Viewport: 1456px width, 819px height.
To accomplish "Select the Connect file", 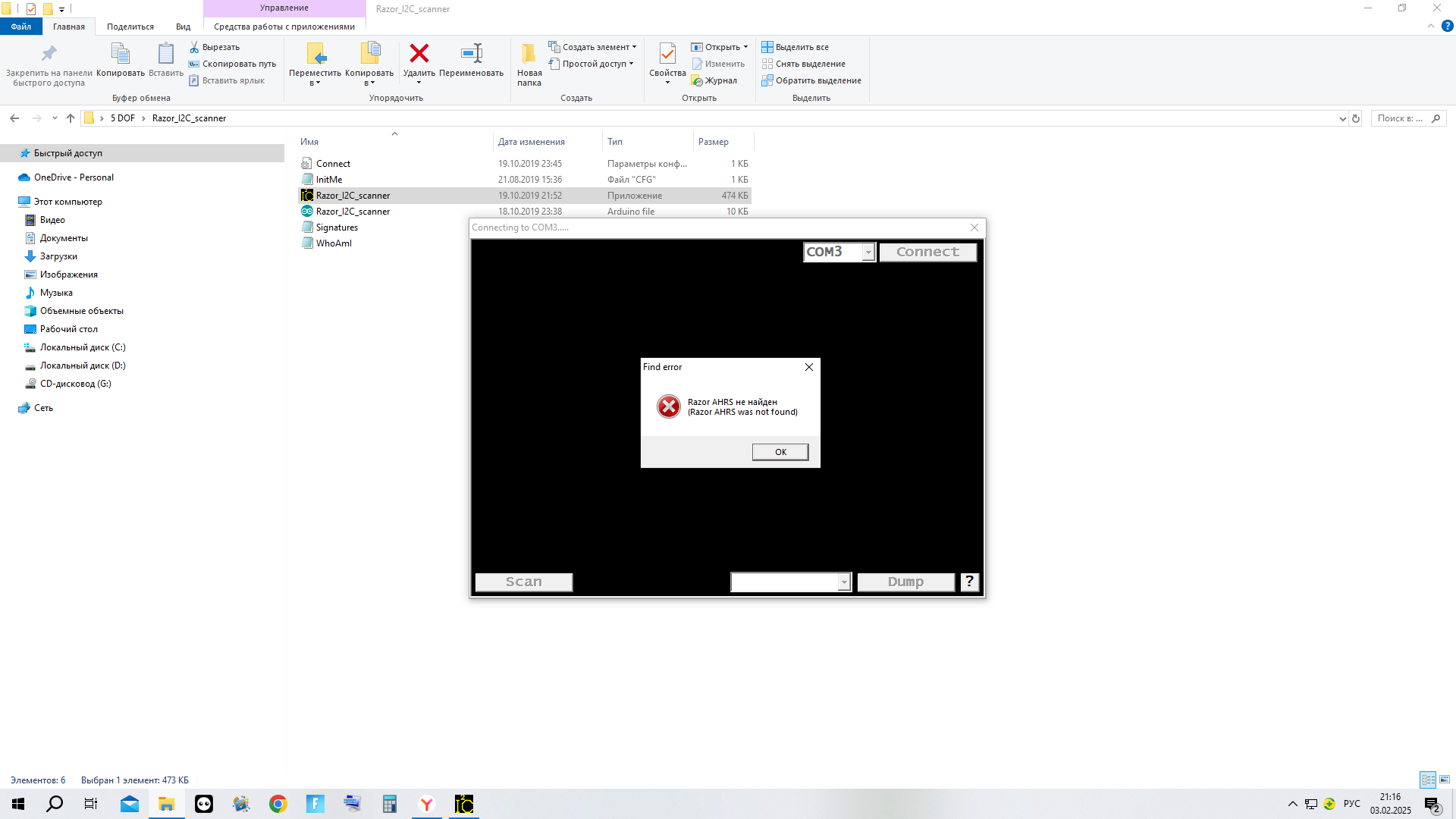I will point(333,164).
